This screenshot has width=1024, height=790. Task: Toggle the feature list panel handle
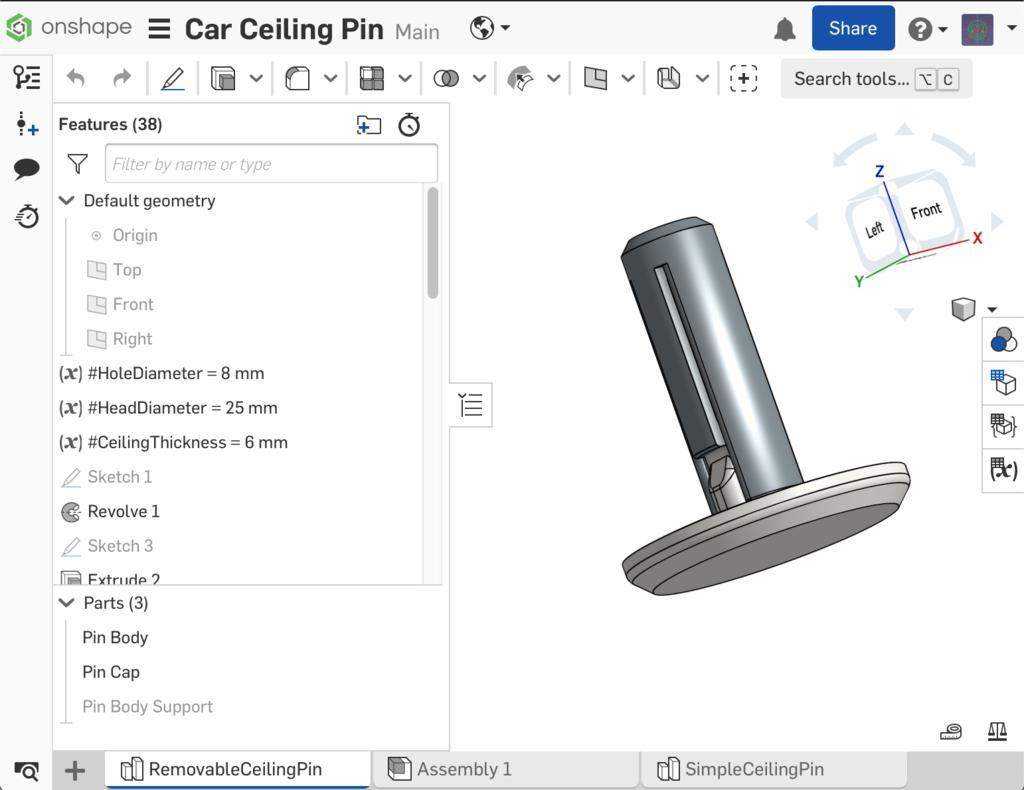pyautogui.click(x=471, y=405)
